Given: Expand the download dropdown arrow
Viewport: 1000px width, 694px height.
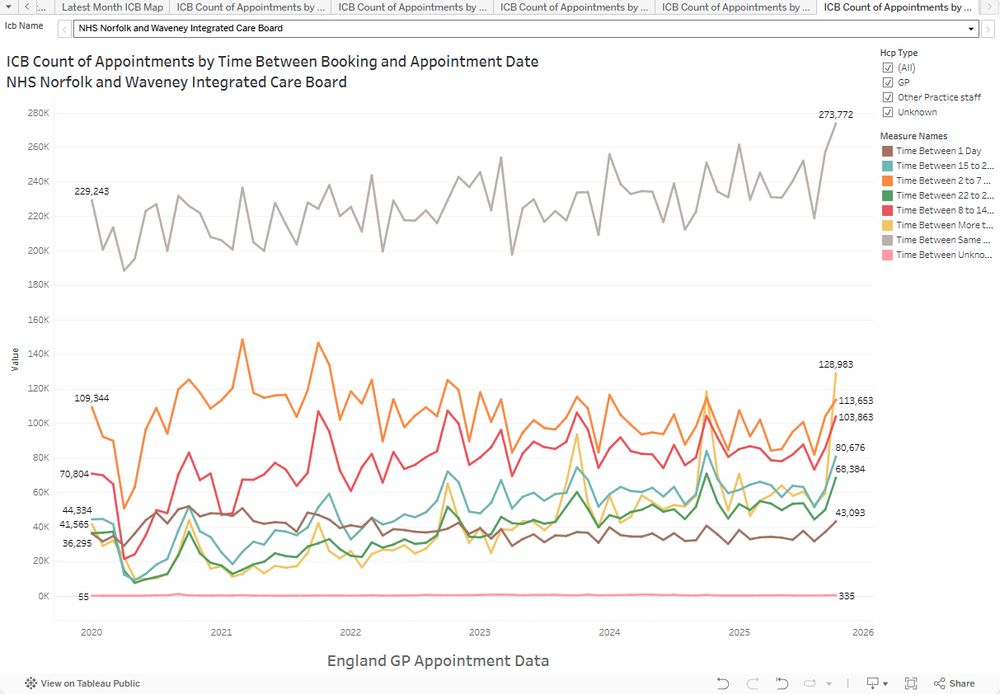Looking at the screenshot, I should [886, 684].
